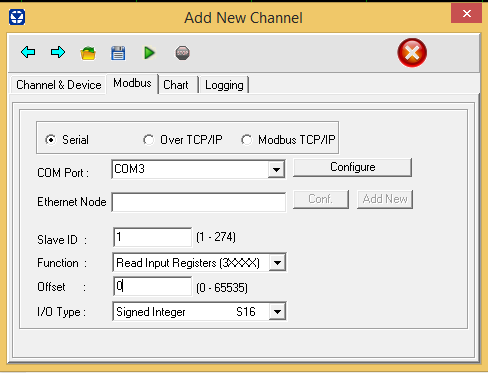Click the COM Port : label
488x373 pixels.
[63, 173]
